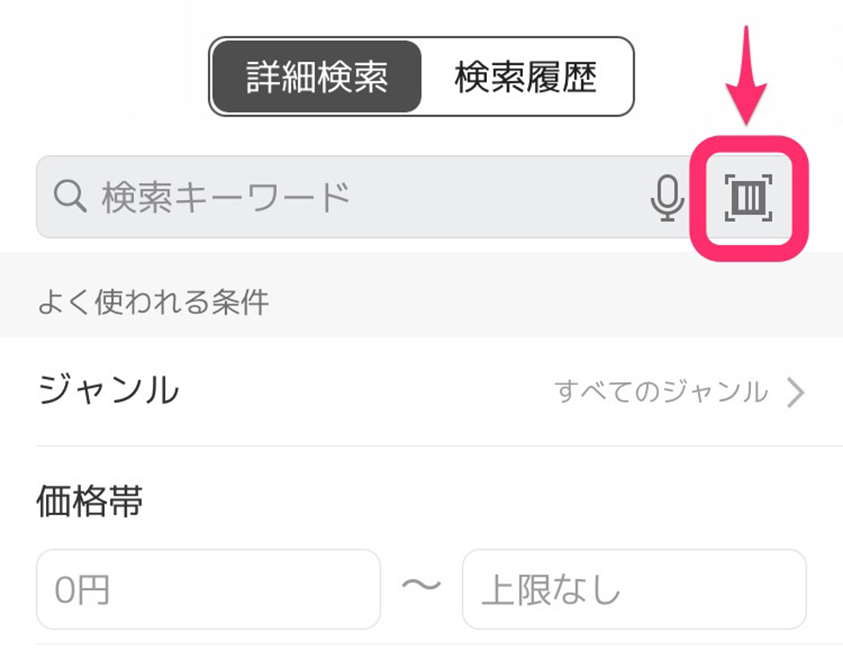Tap the barcode scanner icon

pyautogui.click(x=748, y=197)
